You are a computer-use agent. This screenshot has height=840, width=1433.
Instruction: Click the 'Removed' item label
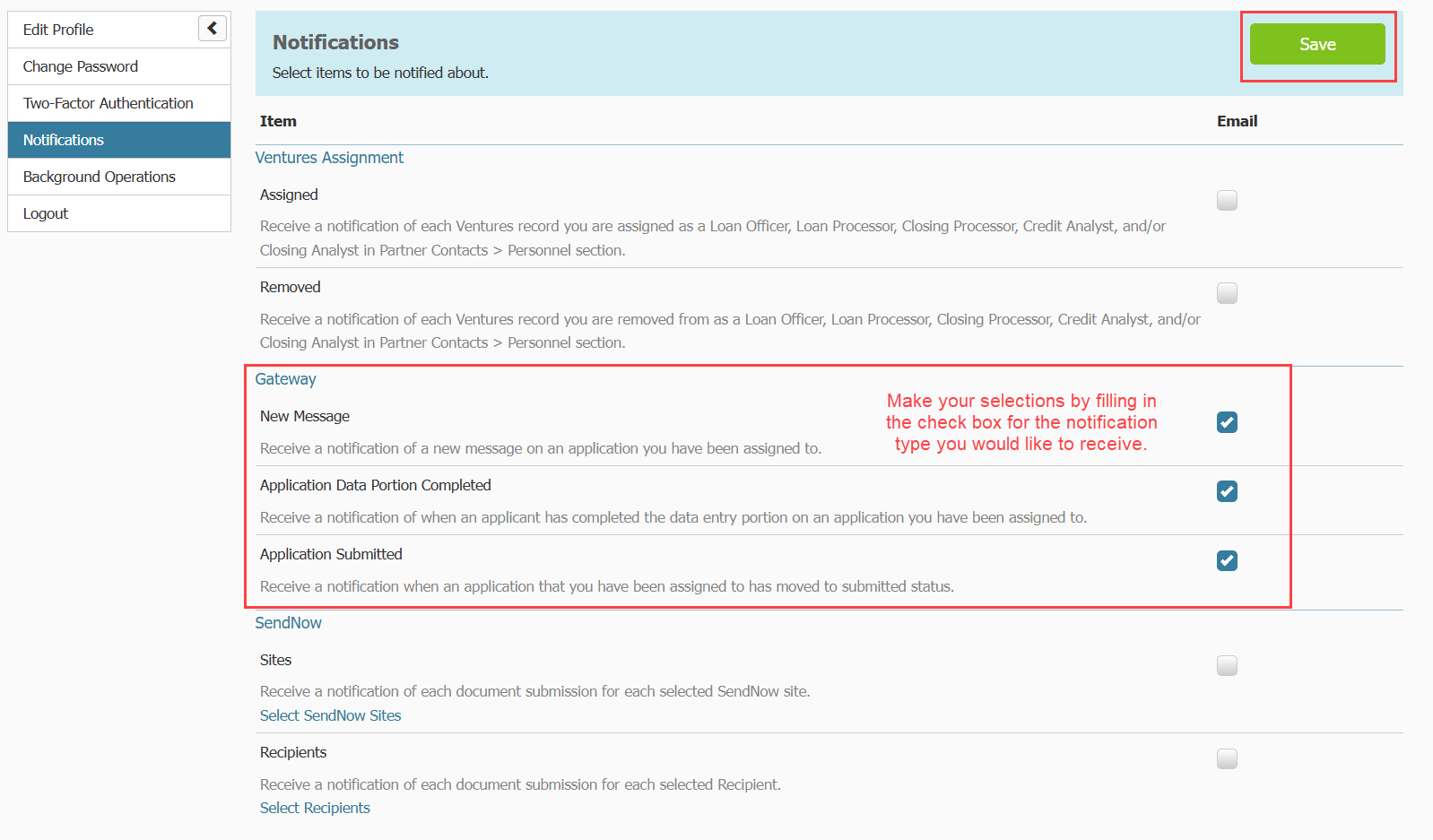click(x=290, y=287)
